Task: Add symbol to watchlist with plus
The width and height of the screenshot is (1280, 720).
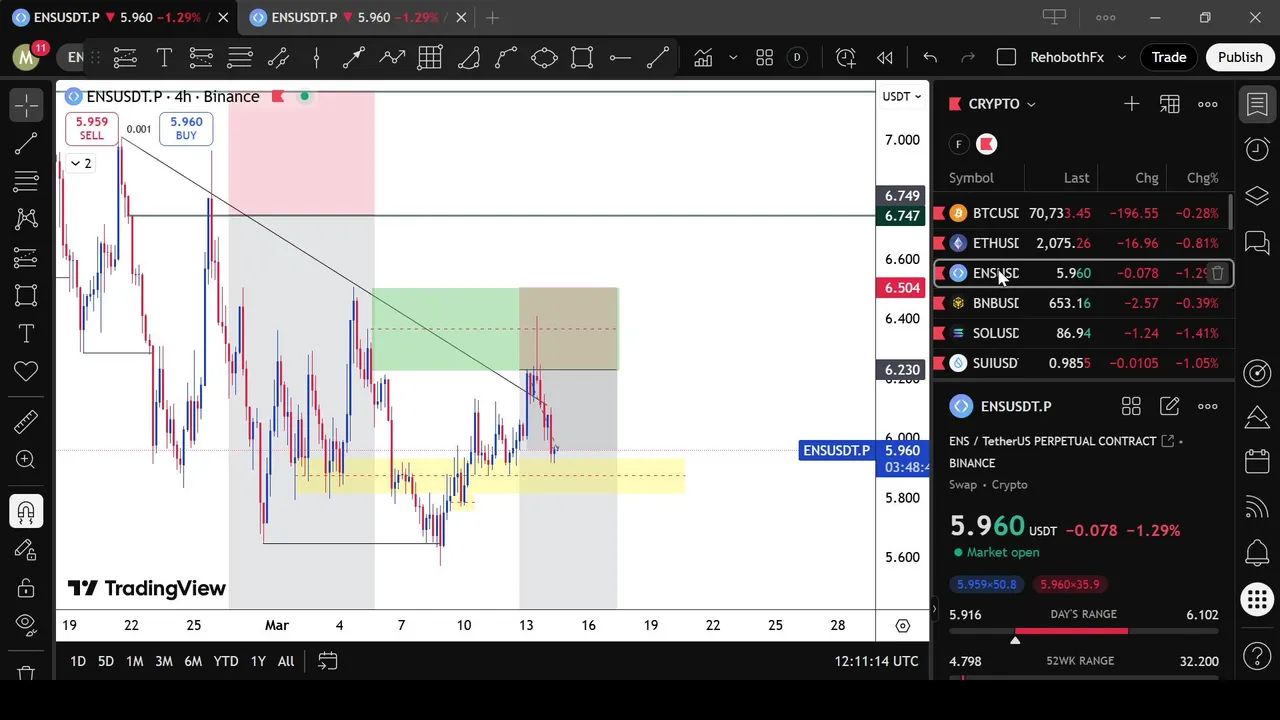Action: [1131, 104]
